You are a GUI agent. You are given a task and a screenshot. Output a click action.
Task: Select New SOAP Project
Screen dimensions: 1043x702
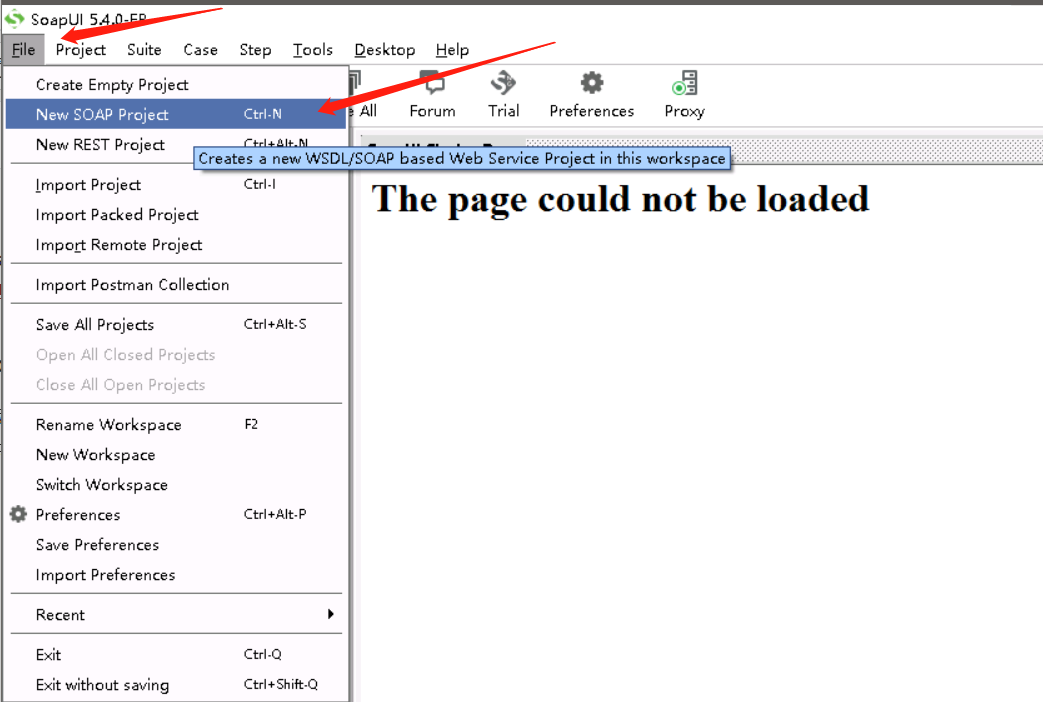tap(176, 114)
